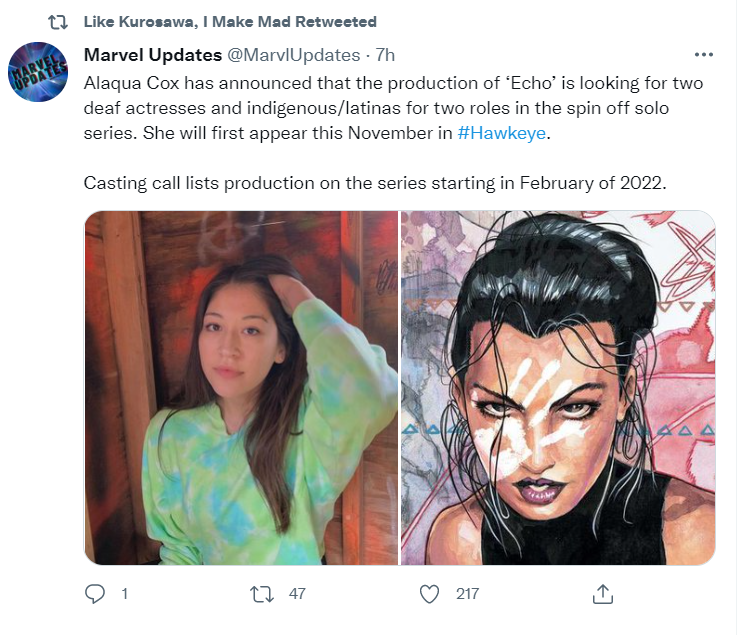Open the photo of the woman in the tie-dye hoodie
Screen dimensions: 738x635
point(241,387)
